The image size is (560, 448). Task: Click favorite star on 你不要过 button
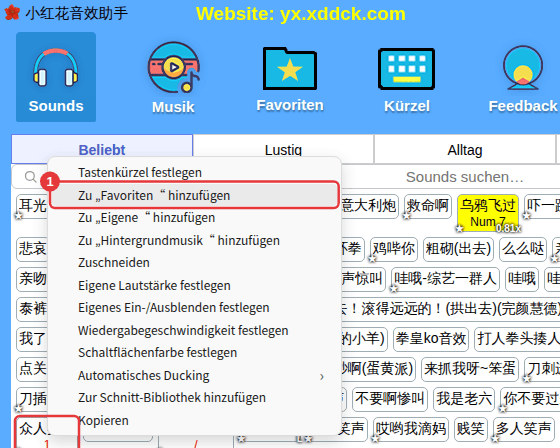[x=503, y=408]
